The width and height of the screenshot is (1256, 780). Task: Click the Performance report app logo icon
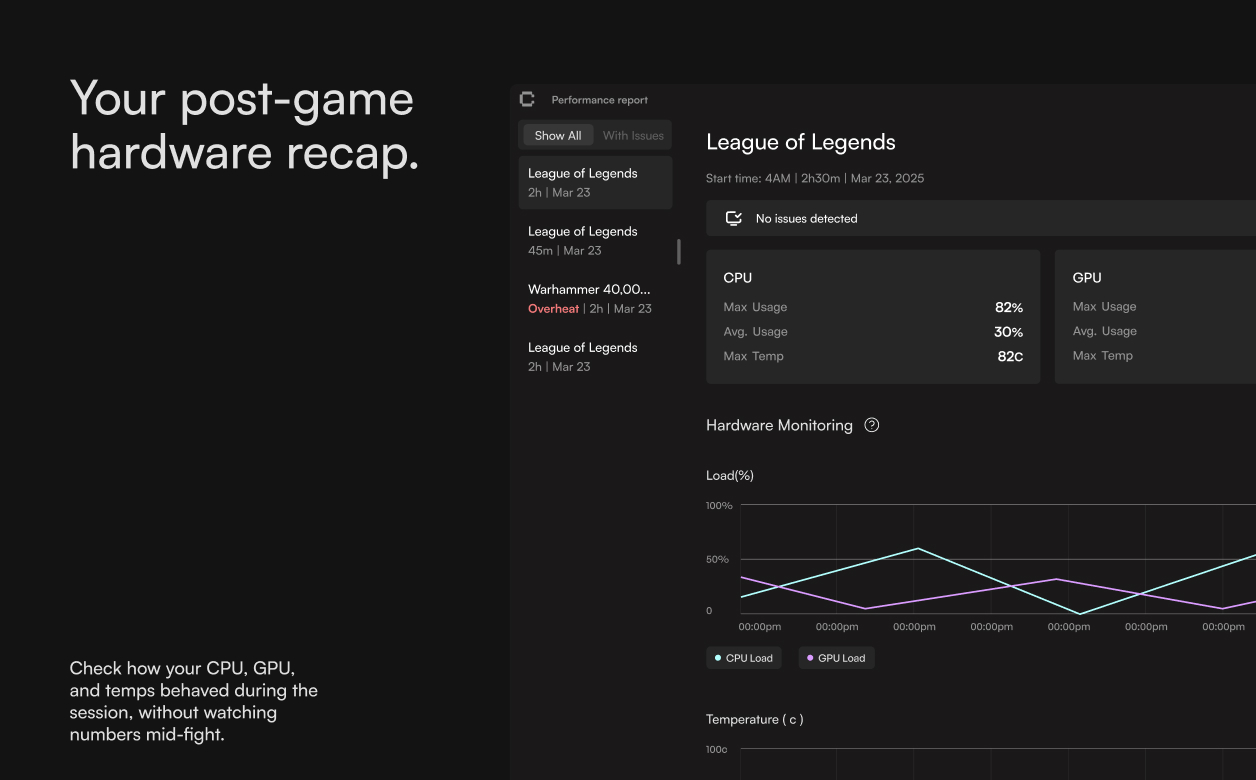coord(527,99)
